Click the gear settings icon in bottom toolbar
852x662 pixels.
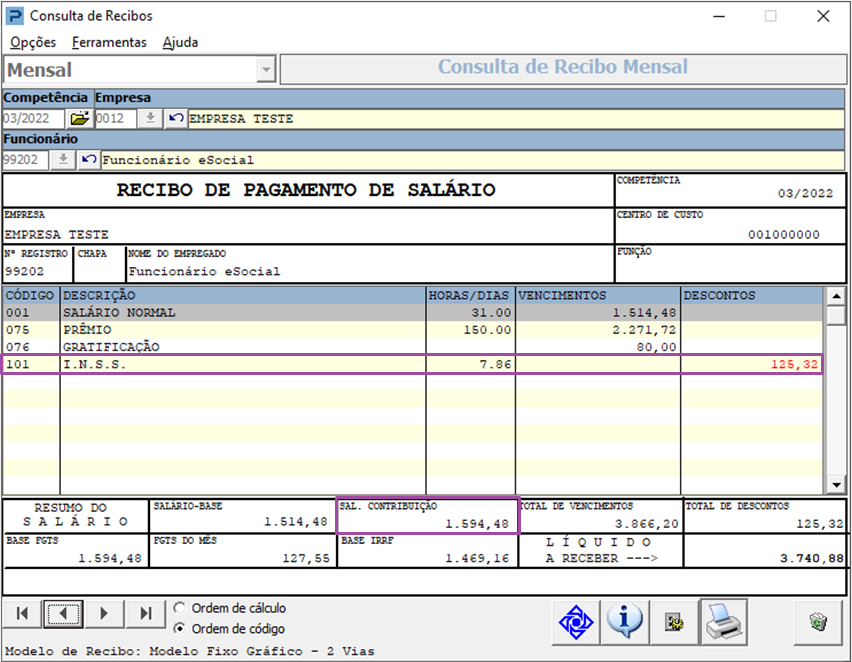(674, 622)
